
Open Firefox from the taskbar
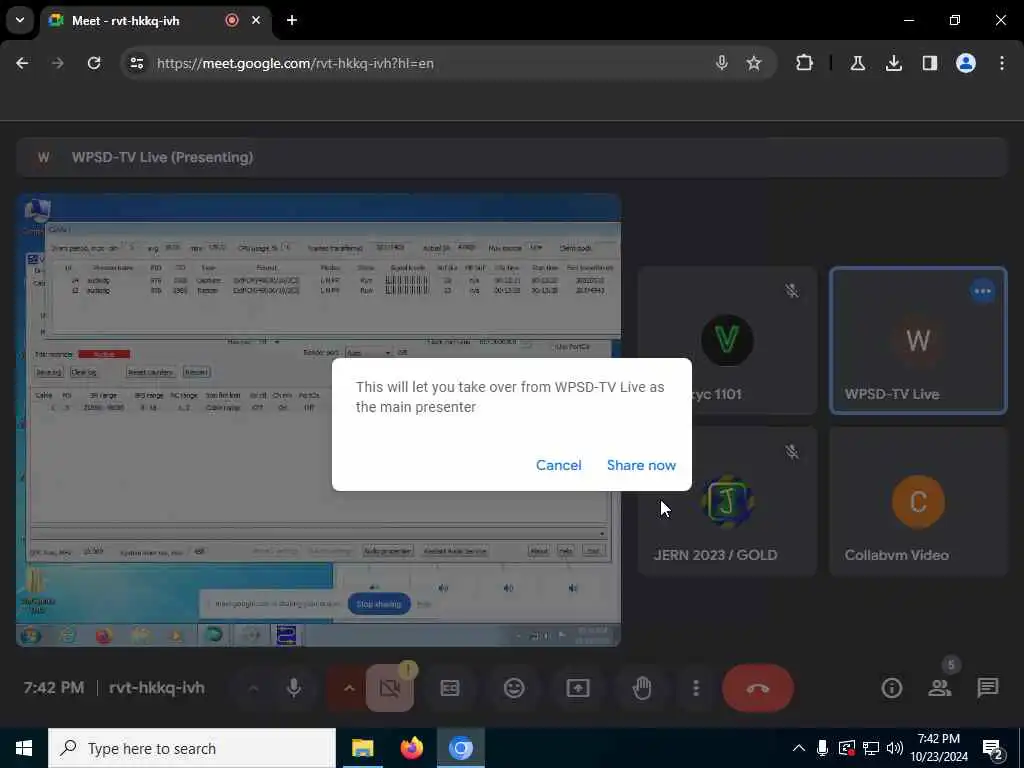click(x=411, y=748)
